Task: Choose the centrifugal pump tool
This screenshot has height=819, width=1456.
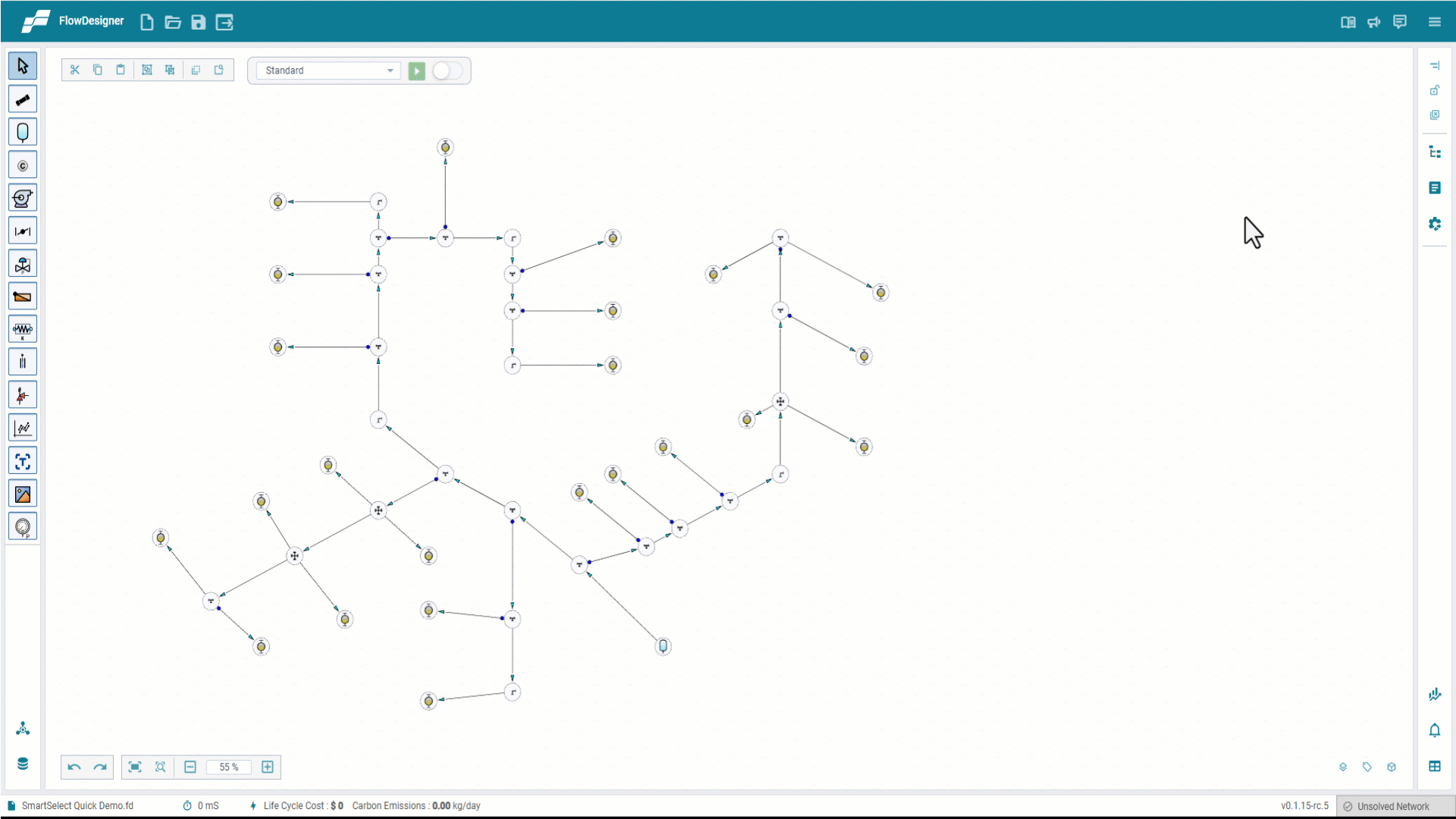Action: tap(23, 198)
